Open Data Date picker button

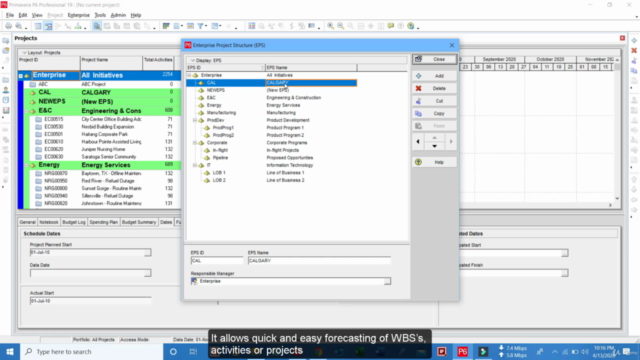click(x=147, y=273)
